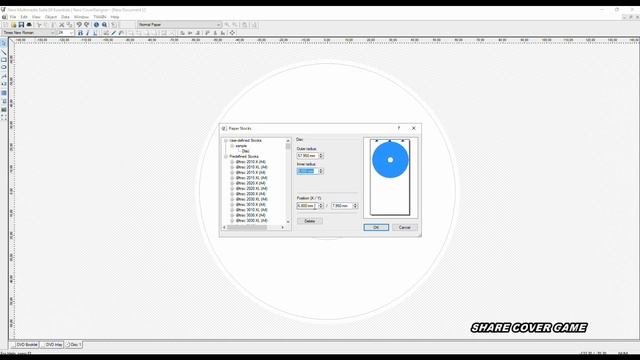Viewport: 640px width, 360px height.
Task: Open the Edit menu
Action: 24,17
